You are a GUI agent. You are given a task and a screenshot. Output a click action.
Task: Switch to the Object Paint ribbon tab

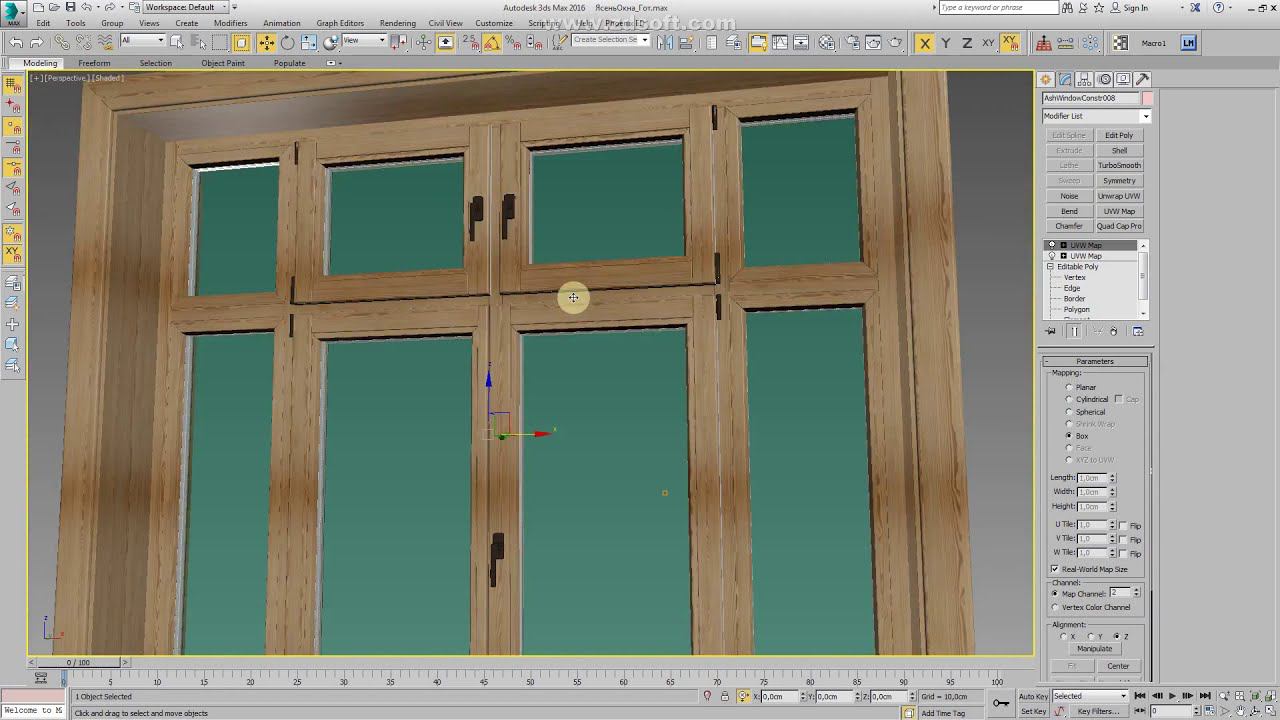pyautogui.click(x=222, y=63)
